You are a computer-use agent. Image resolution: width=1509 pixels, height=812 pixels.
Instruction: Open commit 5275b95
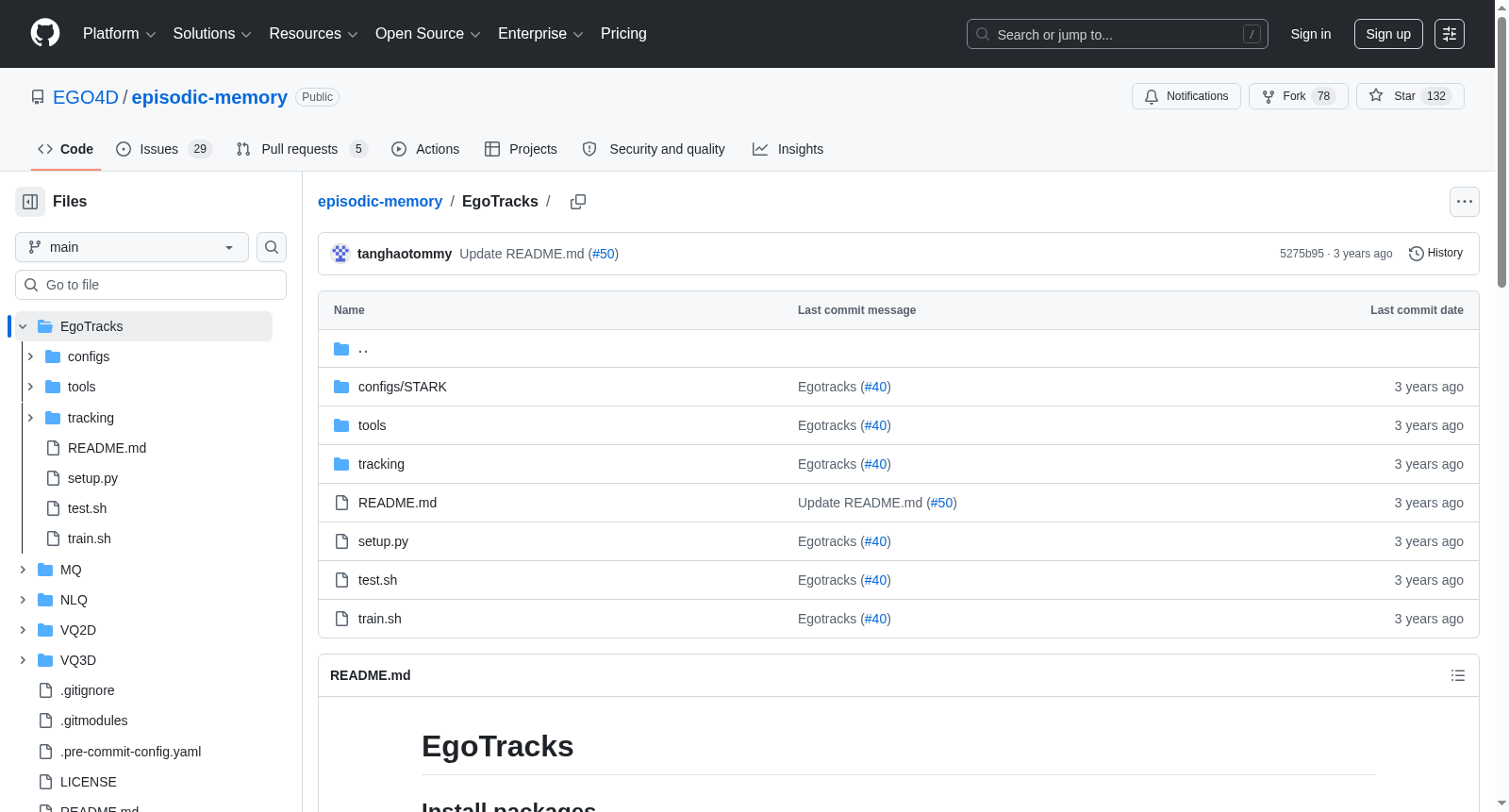click(1302, 254)
